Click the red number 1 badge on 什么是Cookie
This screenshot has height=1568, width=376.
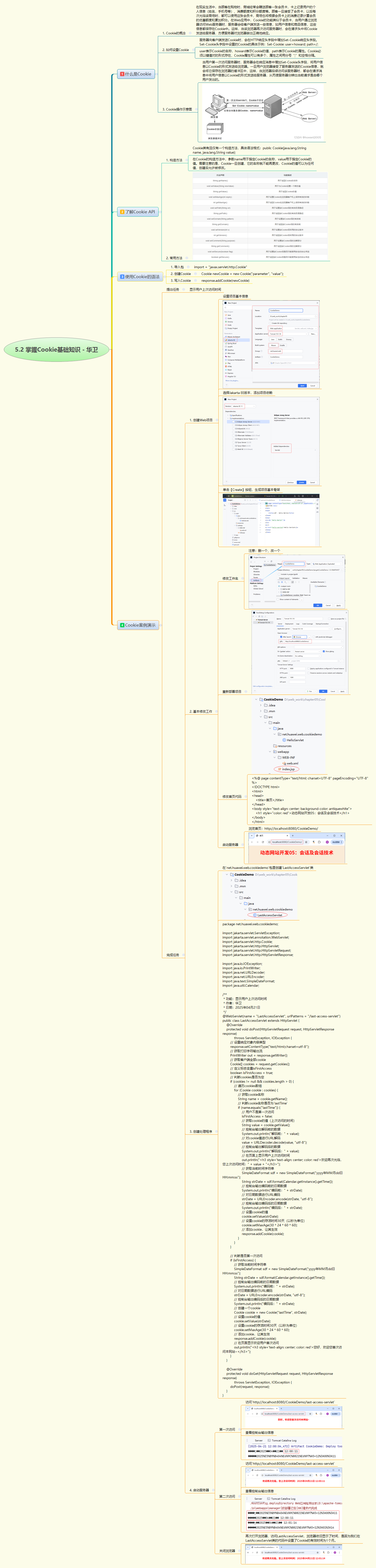click(x=123, y=74)
